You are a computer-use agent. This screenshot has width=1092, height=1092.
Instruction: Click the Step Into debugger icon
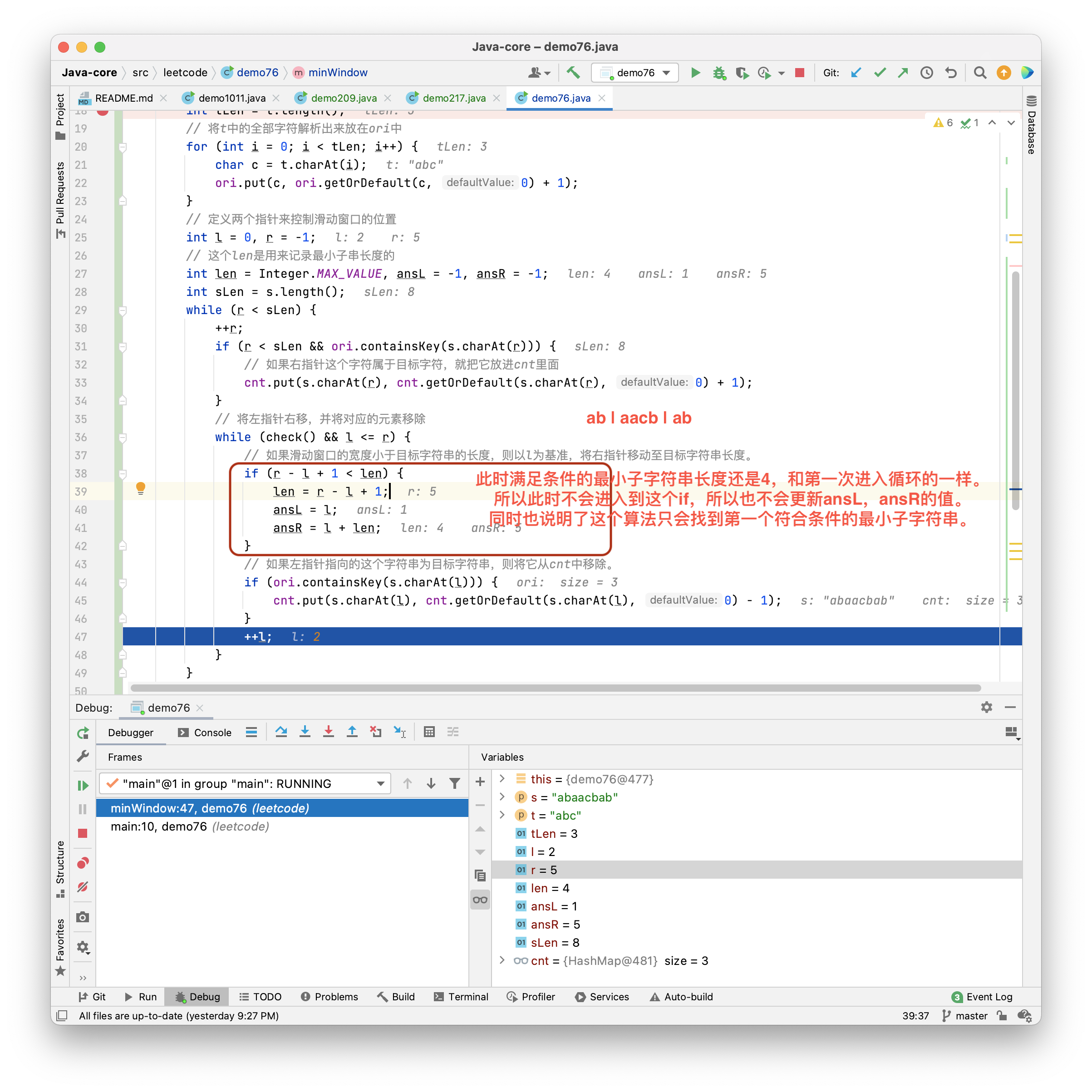(305, 732)
